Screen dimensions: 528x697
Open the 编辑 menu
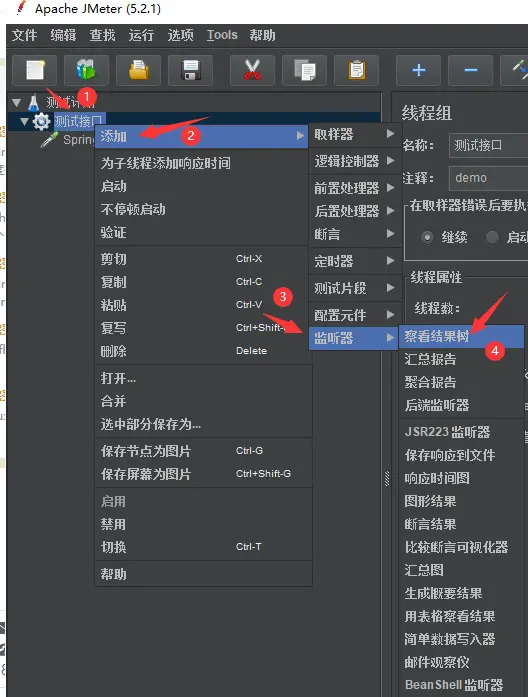[x=63, y=35]
